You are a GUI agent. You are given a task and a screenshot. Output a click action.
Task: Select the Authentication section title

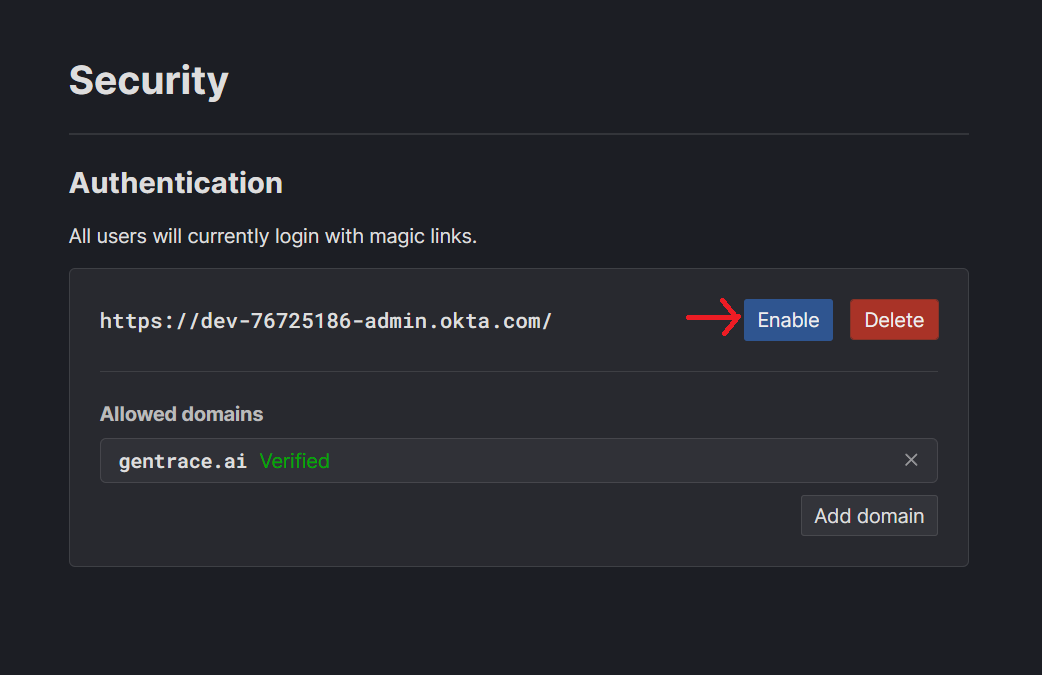point(175,183)
